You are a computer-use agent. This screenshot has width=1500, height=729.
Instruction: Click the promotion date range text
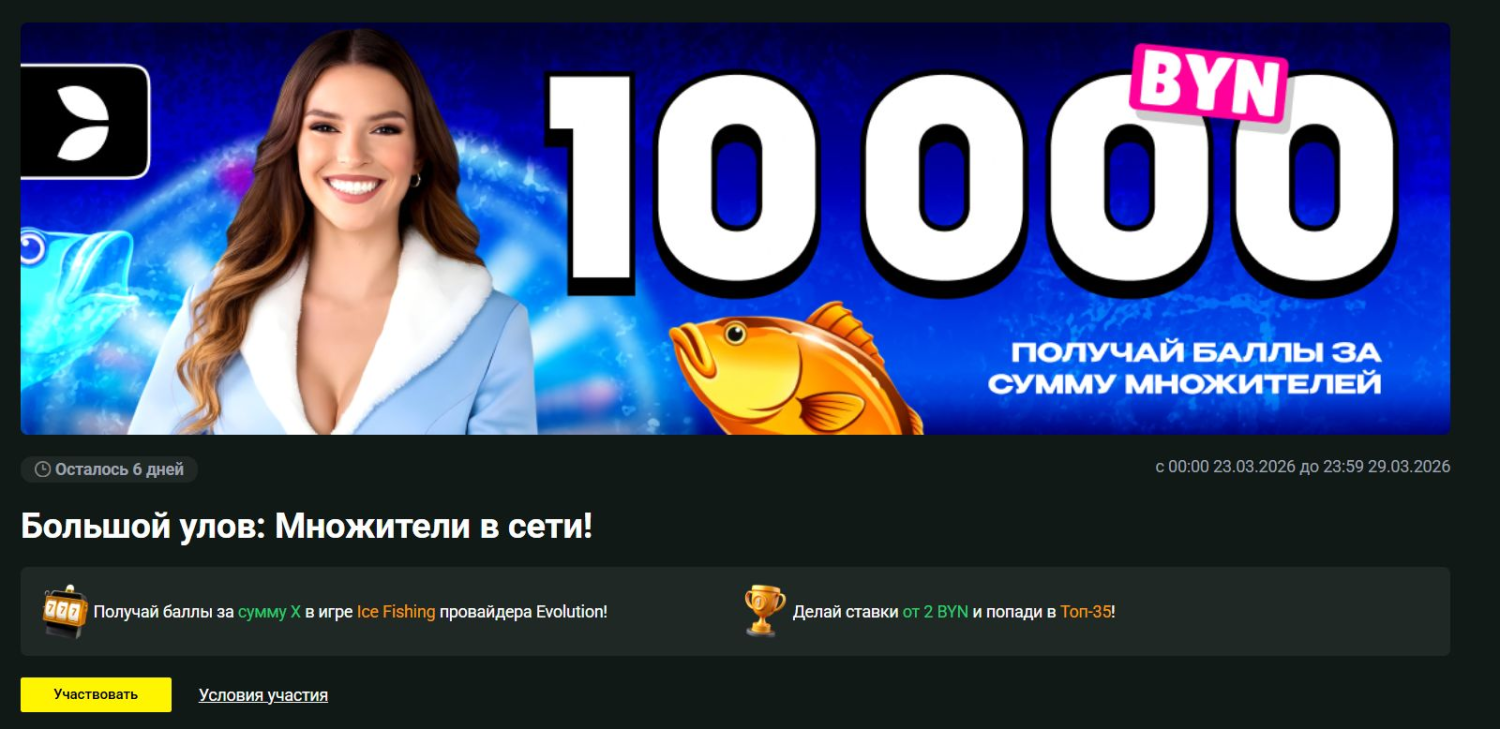pyautogui.click(x=1302, y=467)
